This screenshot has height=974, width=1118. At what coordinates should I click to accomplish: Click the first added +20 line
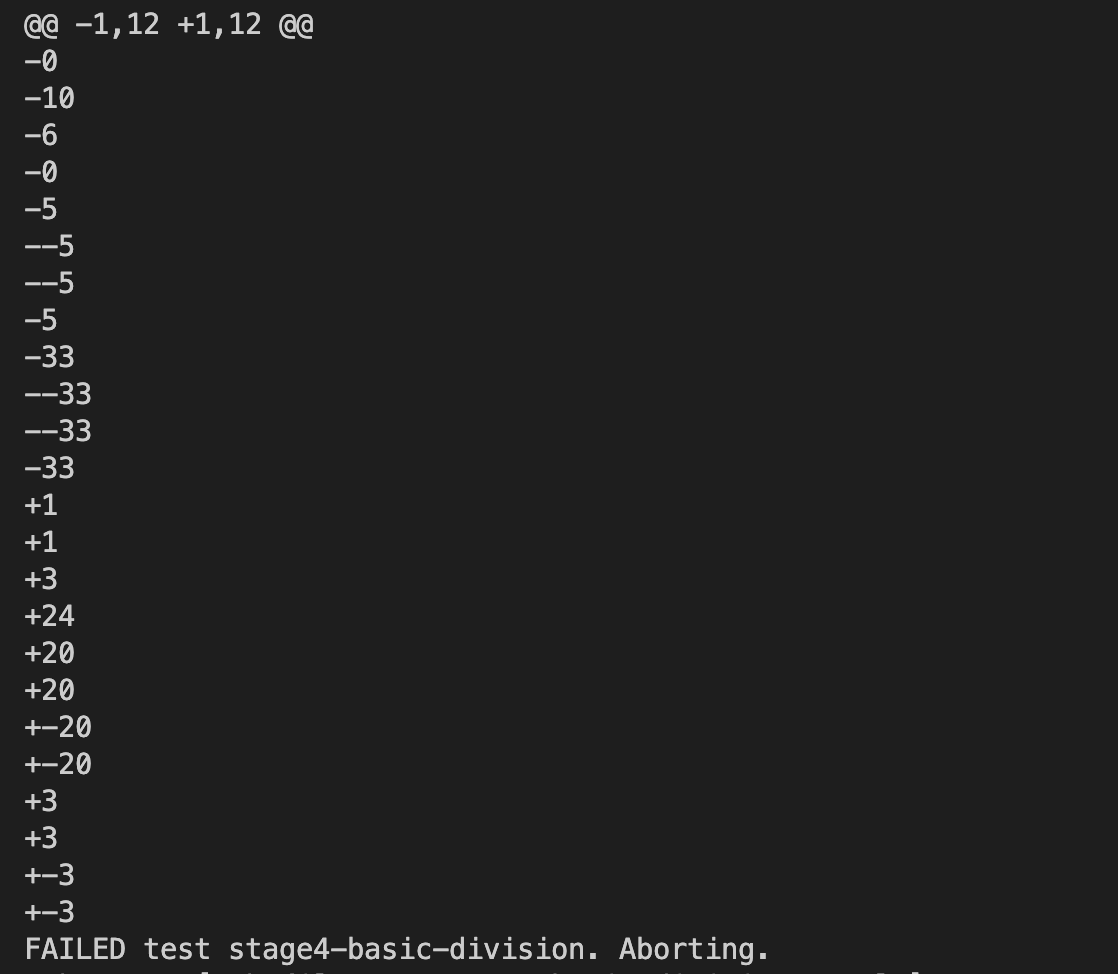click(49, 653)
